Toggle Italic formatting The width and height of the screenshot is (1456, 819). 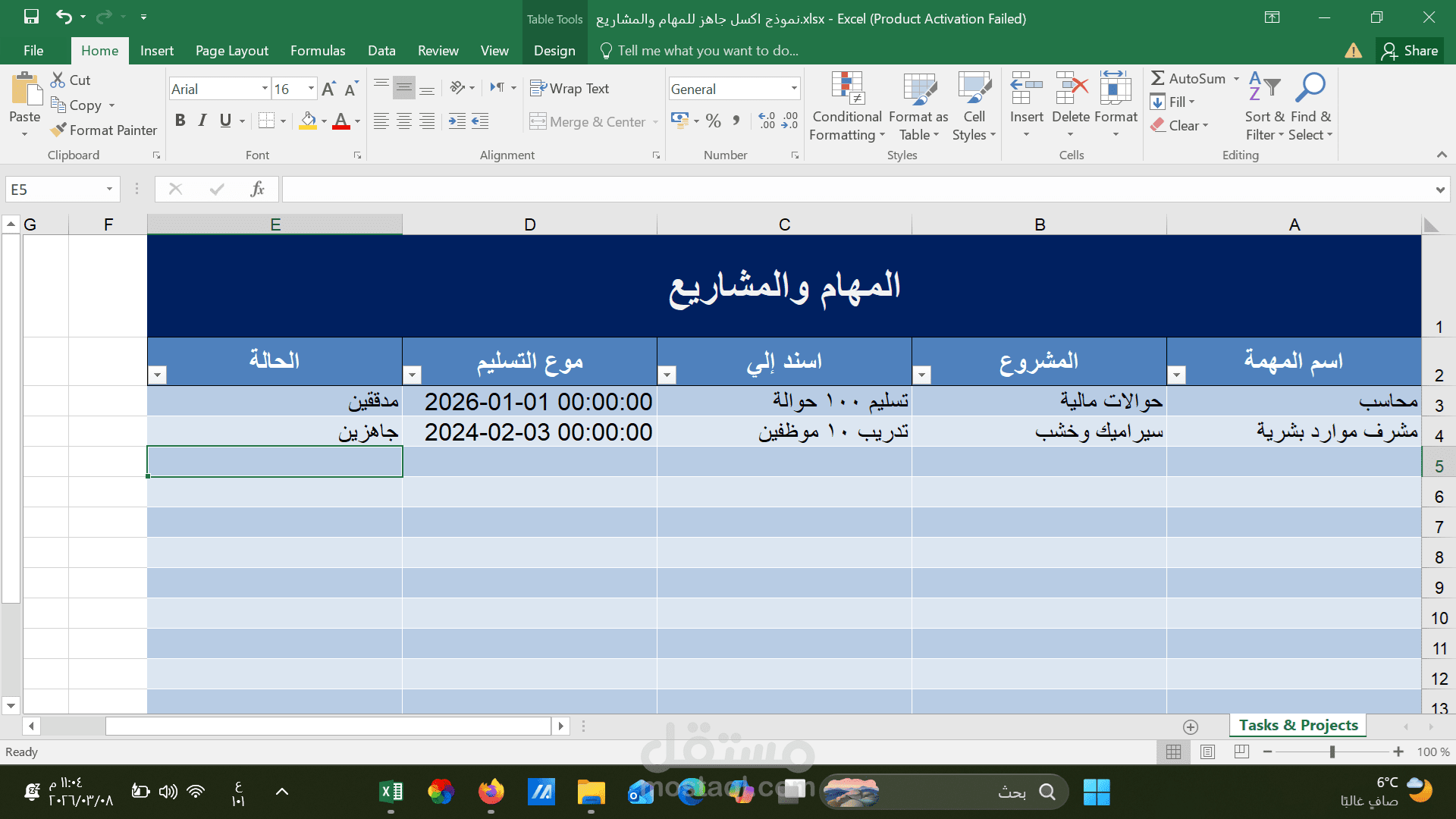click(x=202, y=121)
